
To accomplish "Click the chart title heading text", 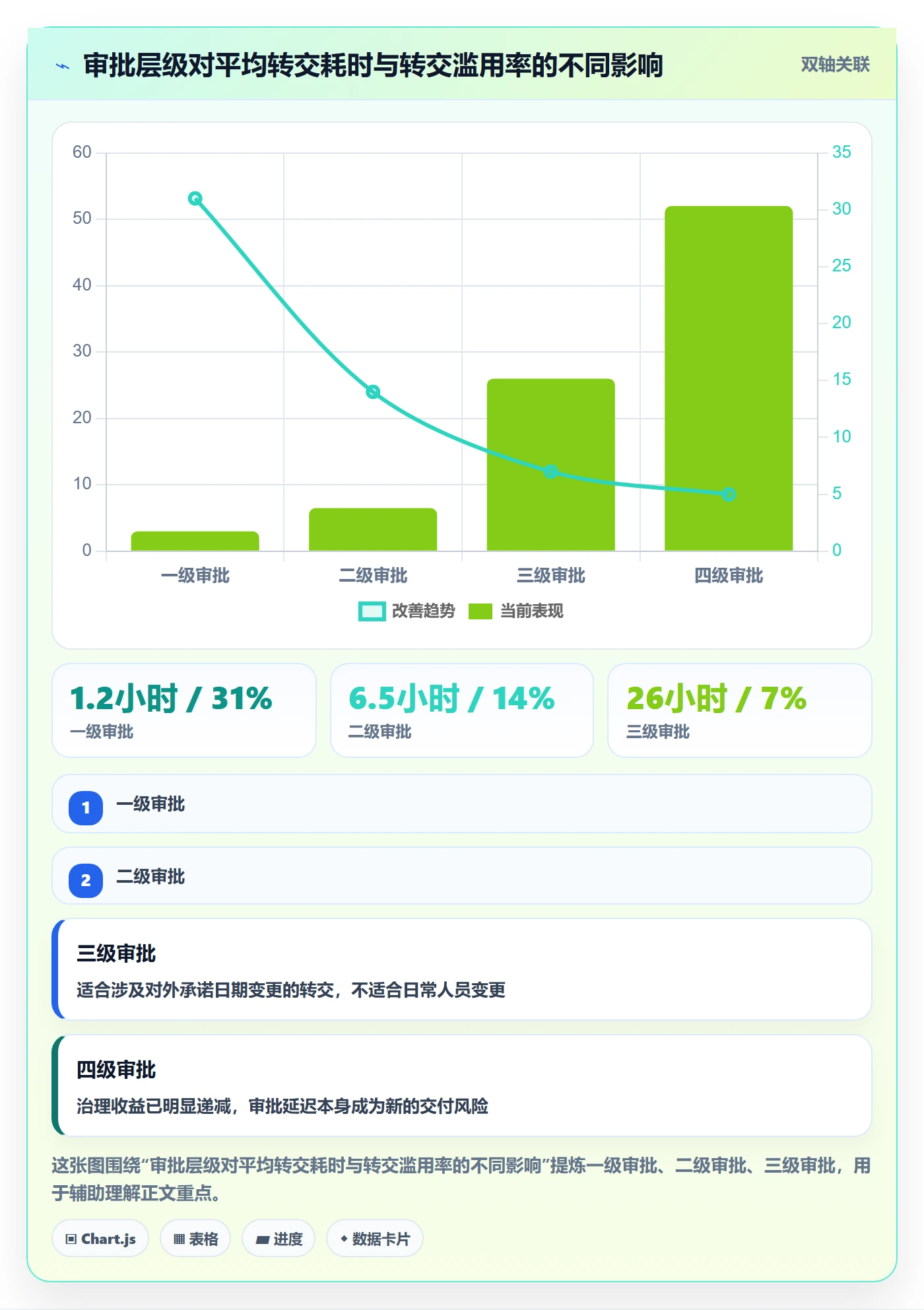I will point(373,65).
